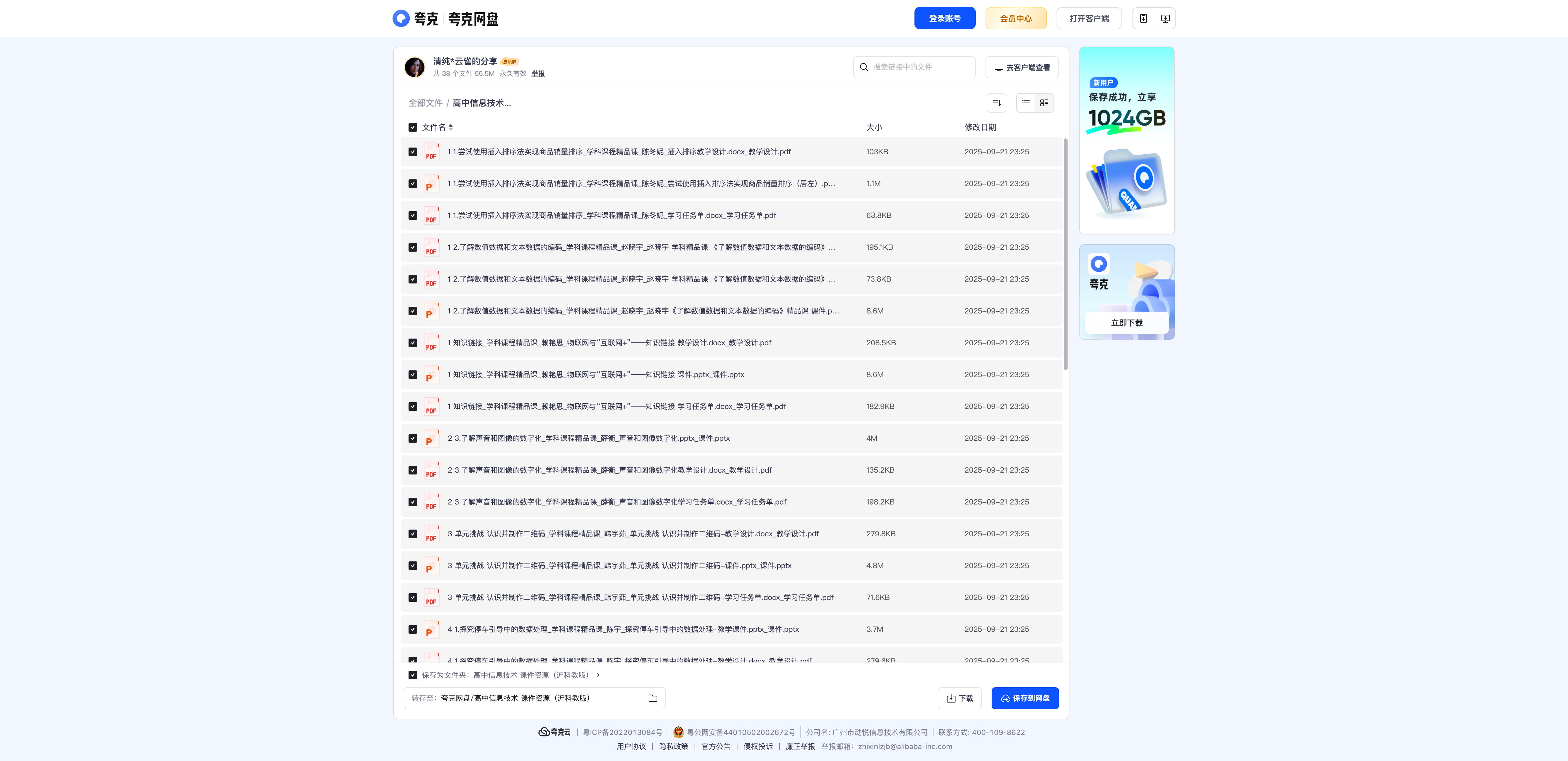The image size is (1568, 761).
Task: Click the 修改日期 column header
Action: [x=980, y=127]
